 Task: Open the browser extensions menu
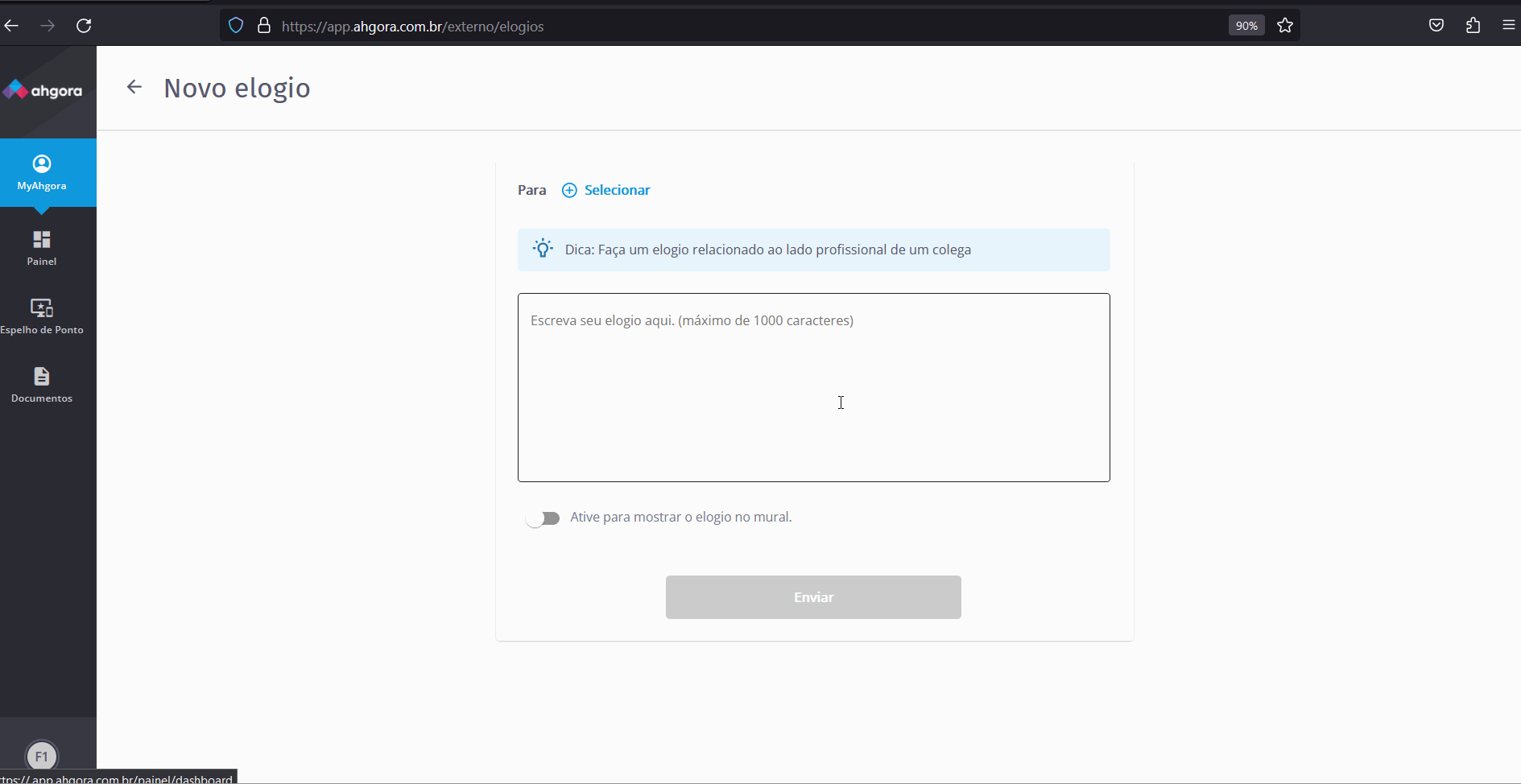(1473, 26)
